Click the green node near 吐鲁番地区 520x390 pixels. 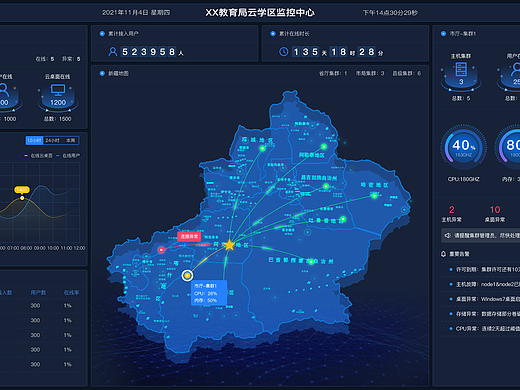343,219
